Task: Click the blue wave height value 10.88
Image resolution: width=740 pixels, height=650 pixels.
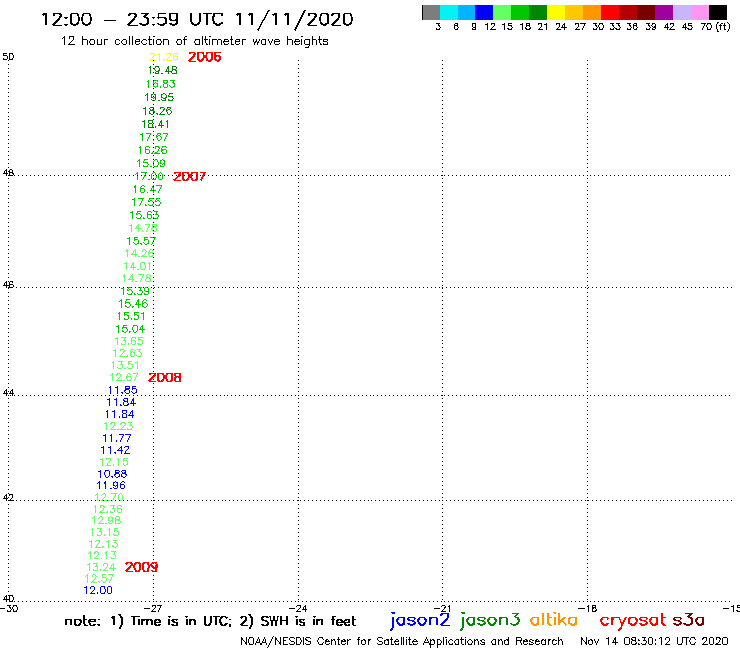Action: 112,474
